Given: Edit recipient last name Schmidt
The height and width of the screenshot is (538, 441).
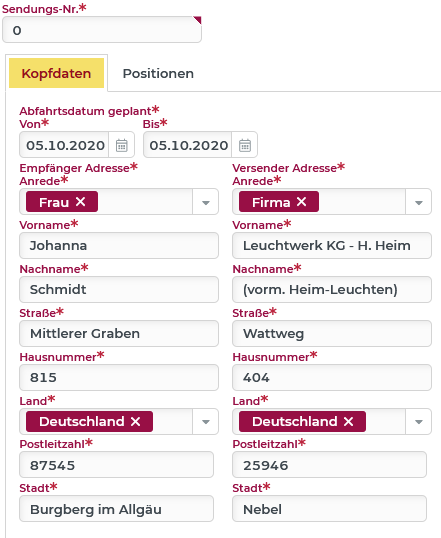Looking at the screenshot, I should 119,290.
